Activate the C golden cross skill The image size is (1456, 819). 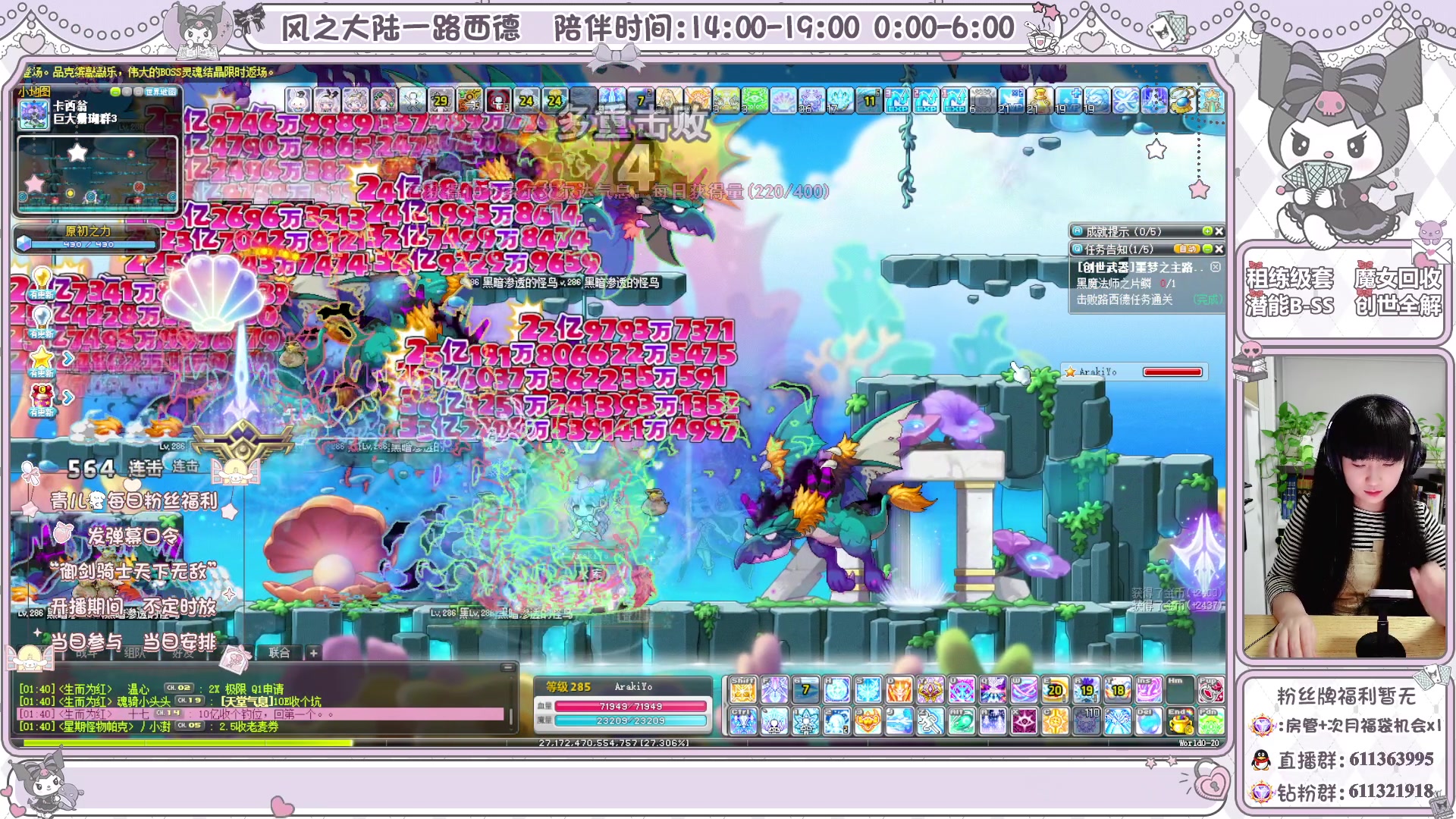1054,721
